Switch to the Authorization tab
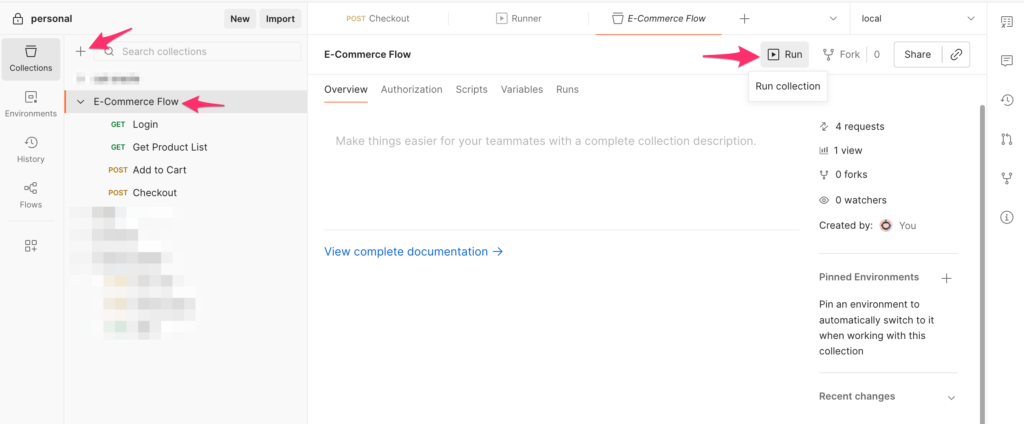 [411, 89]
